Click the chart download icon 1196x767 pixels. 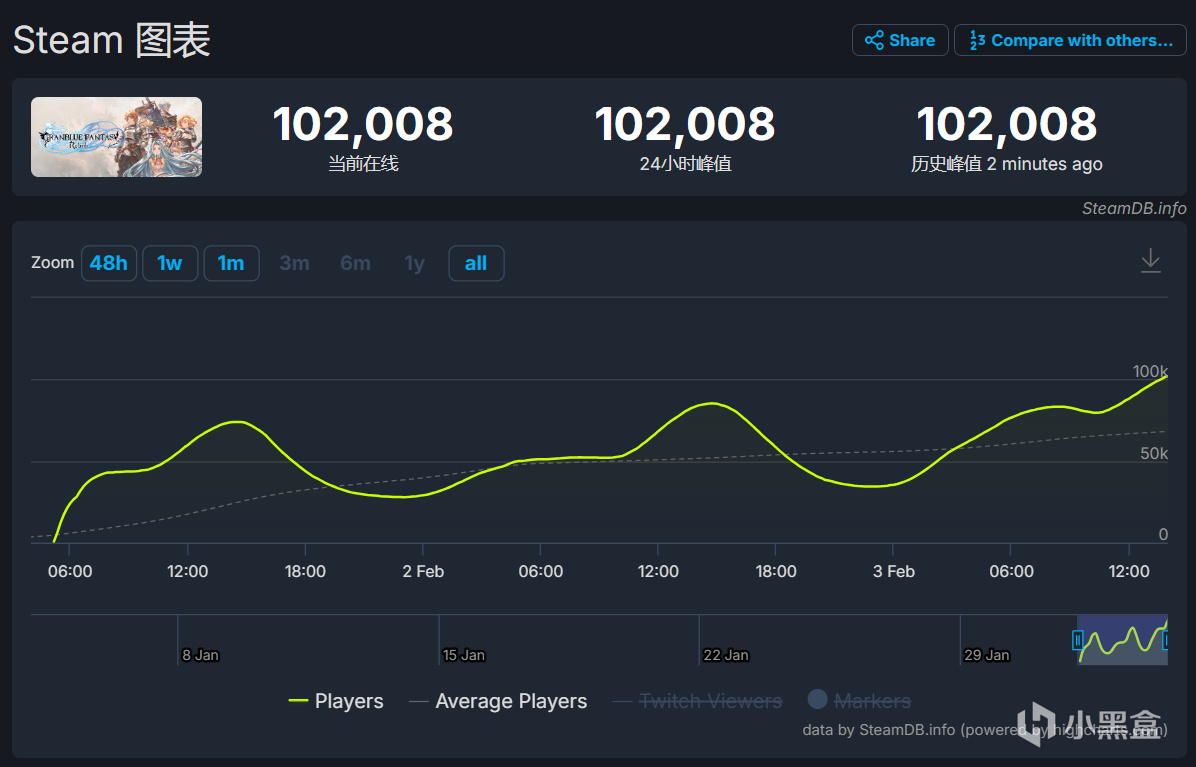click(1150, 261)
